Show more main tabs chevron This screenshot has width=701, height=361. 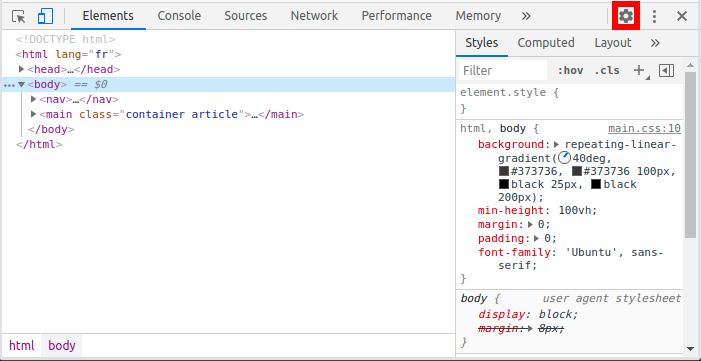coord(526,17)
